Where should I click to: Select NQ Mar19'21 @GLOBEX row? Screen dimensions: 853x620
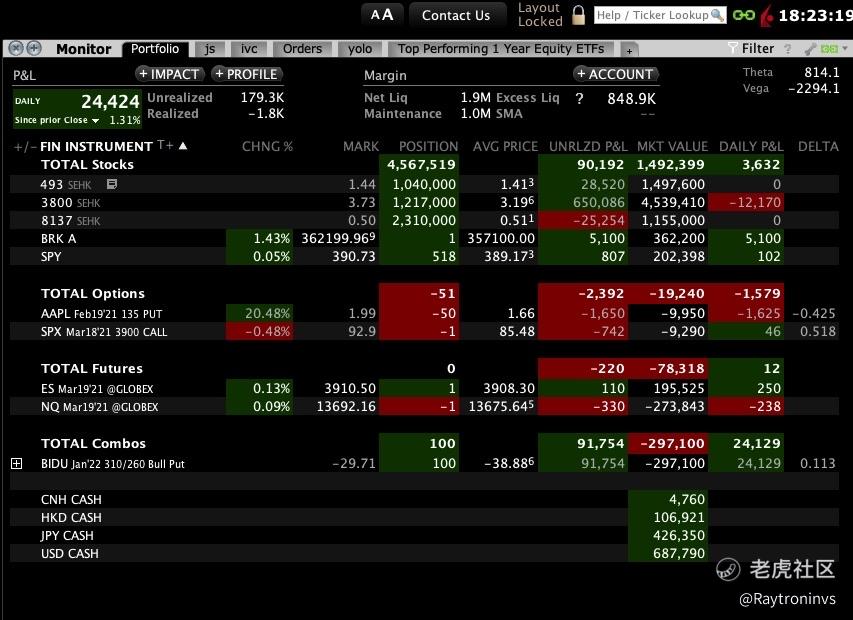click(x=424, y=406)
